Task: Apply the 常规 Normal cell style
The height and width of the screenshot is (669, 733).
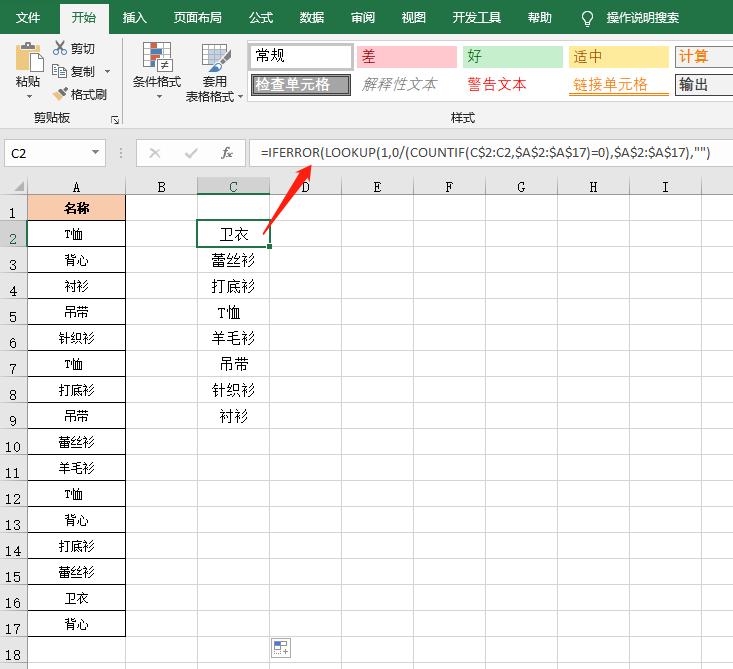Action: point(301,57)
